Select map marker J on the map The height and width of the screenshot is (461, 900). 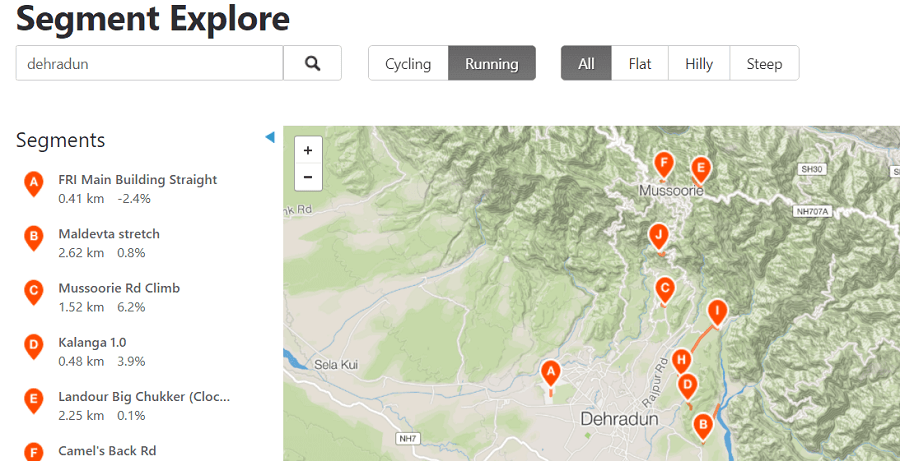pos(659,236)
